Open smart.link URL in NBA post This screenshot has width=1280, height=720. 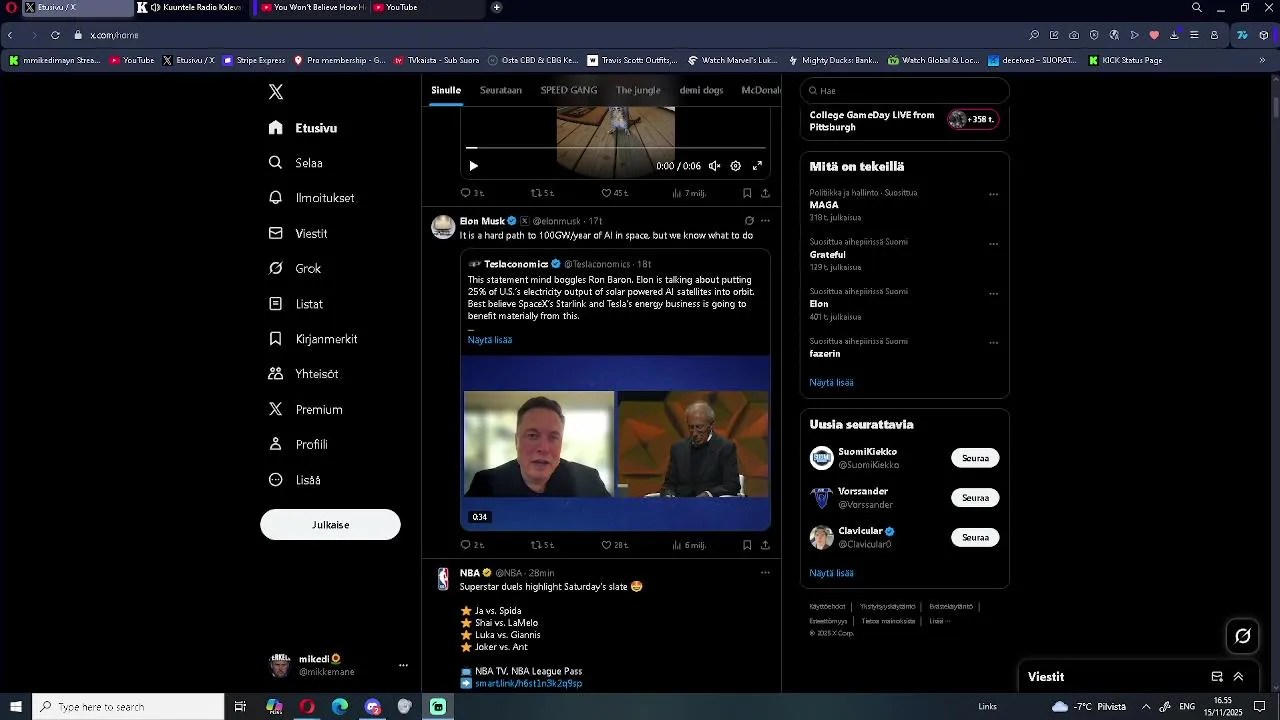(x=528, y=683)
